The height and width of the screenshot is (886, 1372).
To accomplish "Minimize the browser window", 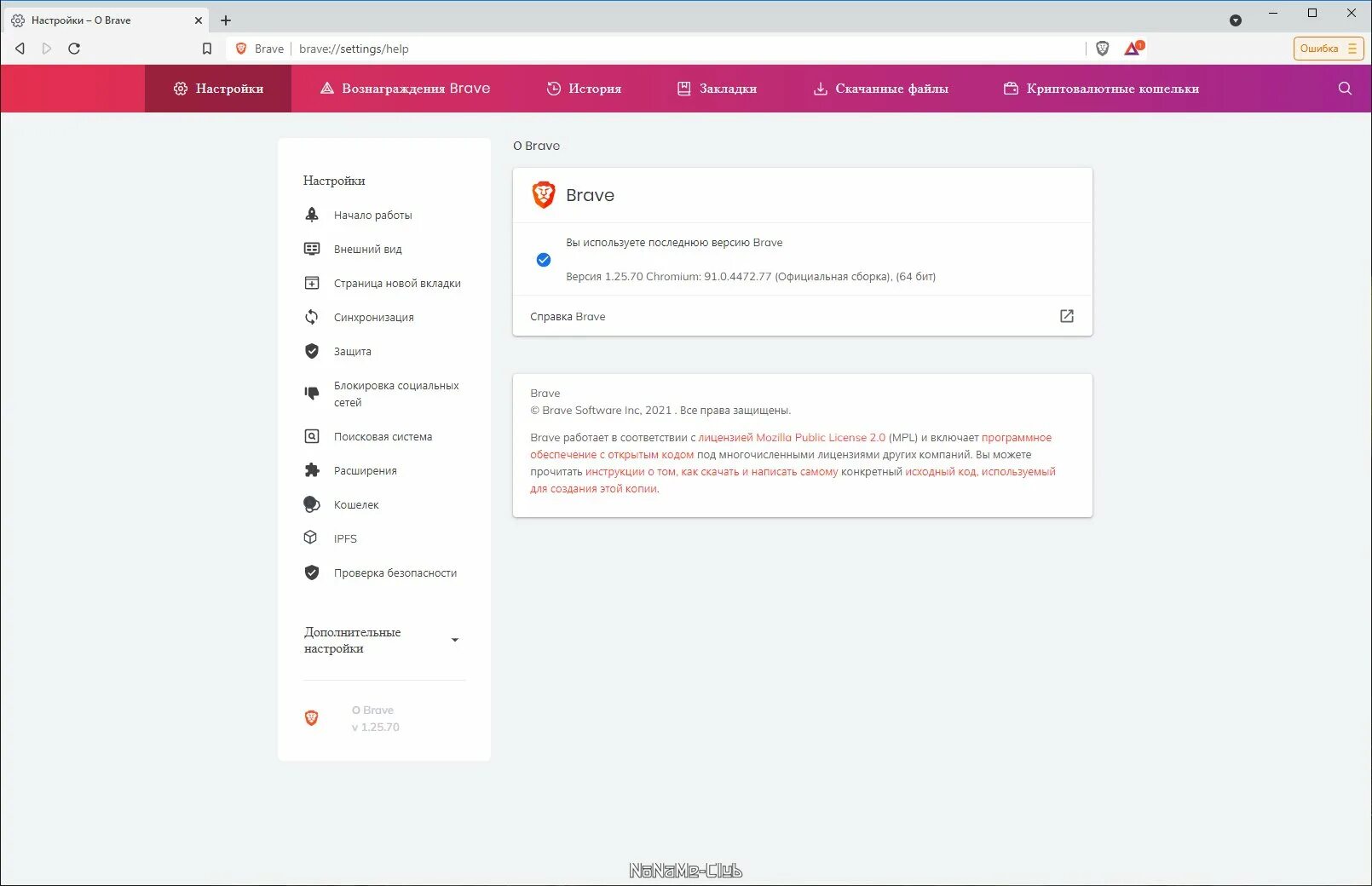I will pos(1273,13).
